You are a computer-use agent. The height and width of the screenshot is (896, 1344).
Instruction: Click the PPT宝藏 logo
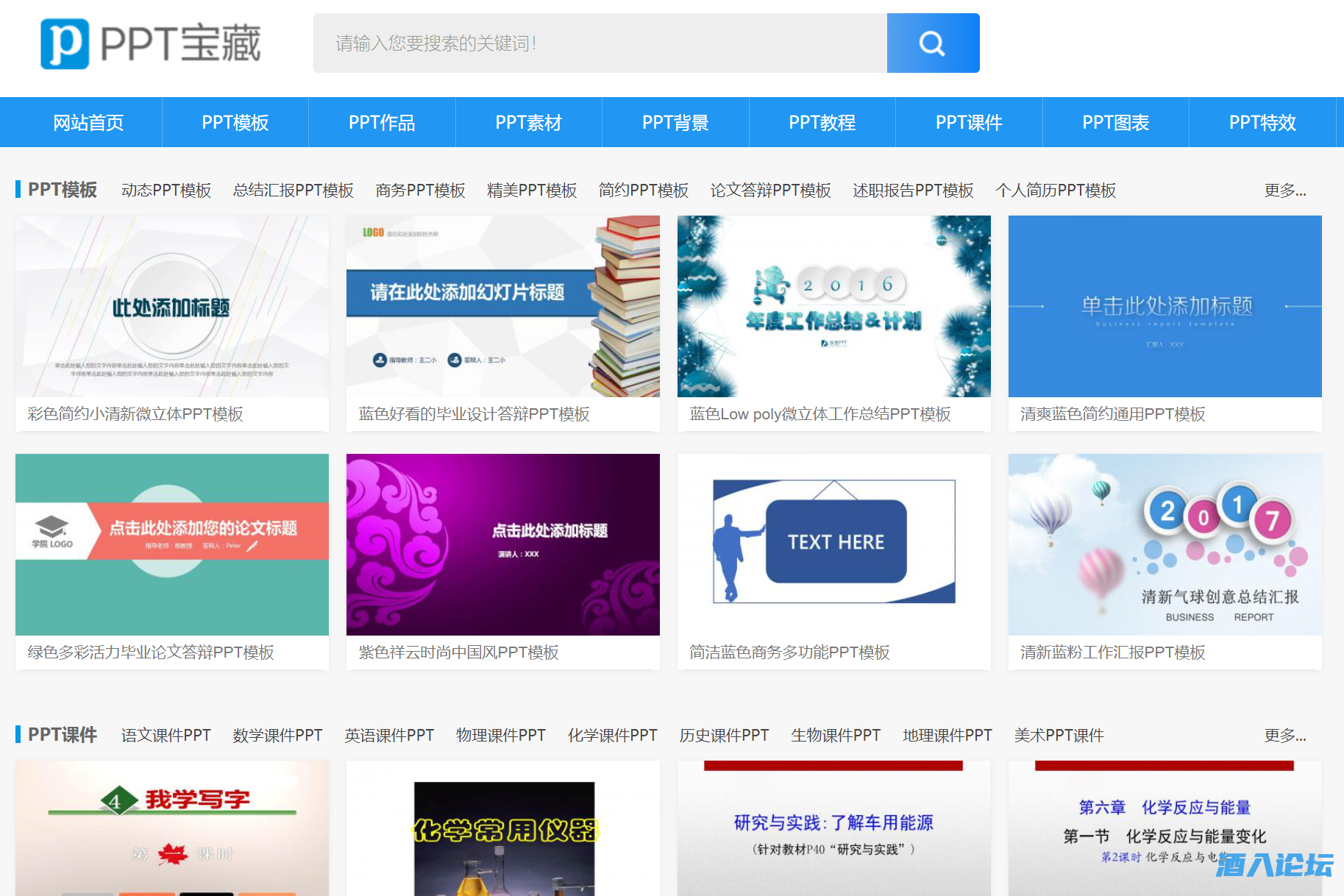point(151,43)
